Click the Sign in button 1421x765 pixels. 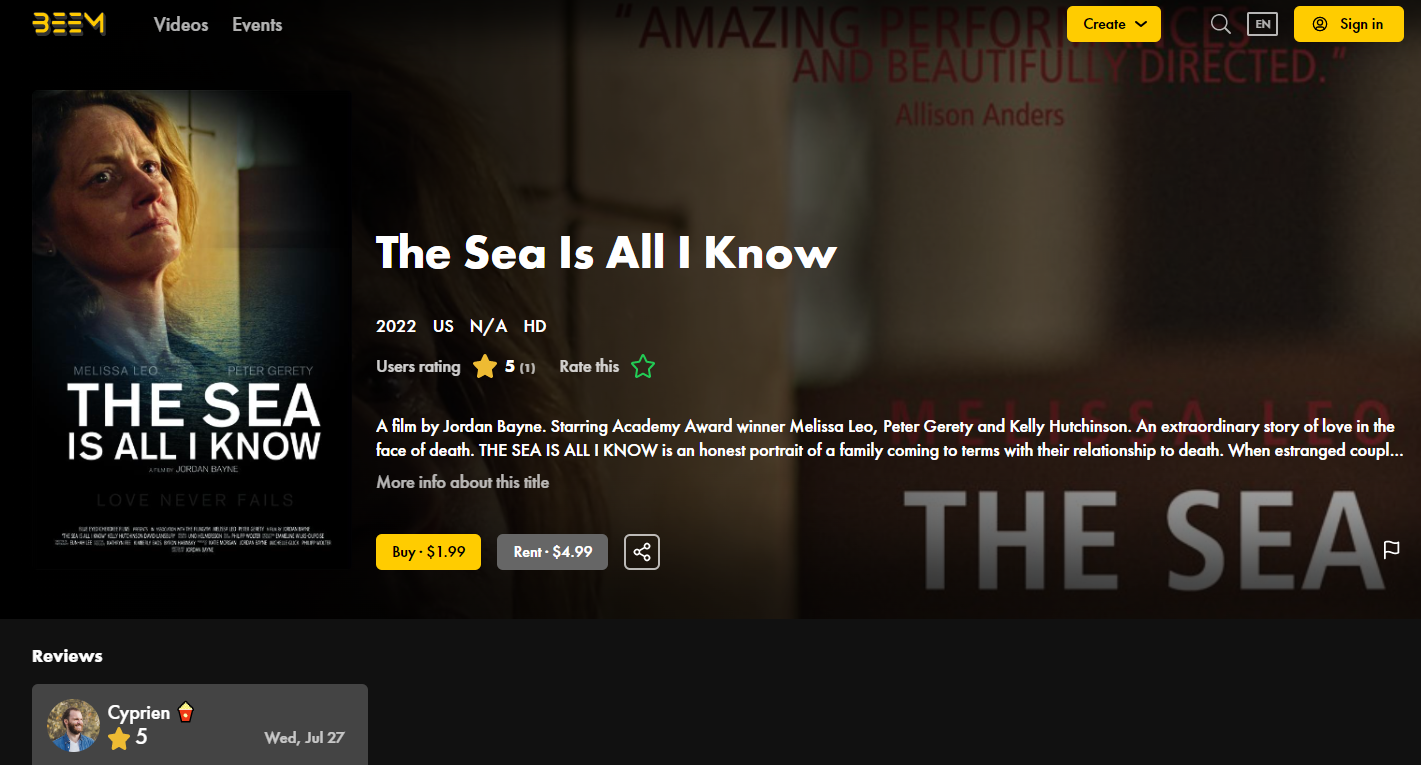1348,24
